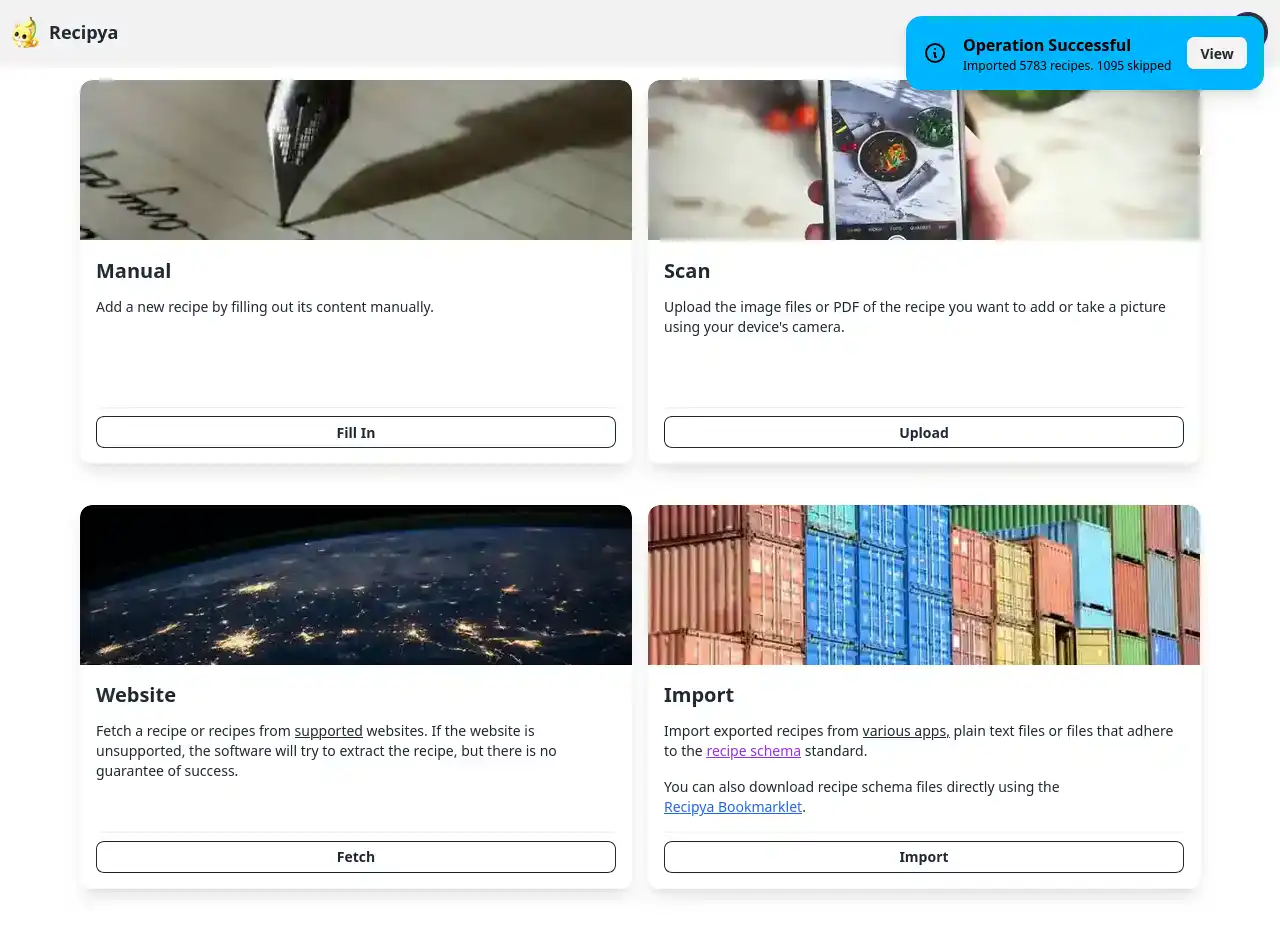
Task: Click the Operation Successful notification title
Action: 1047,45
